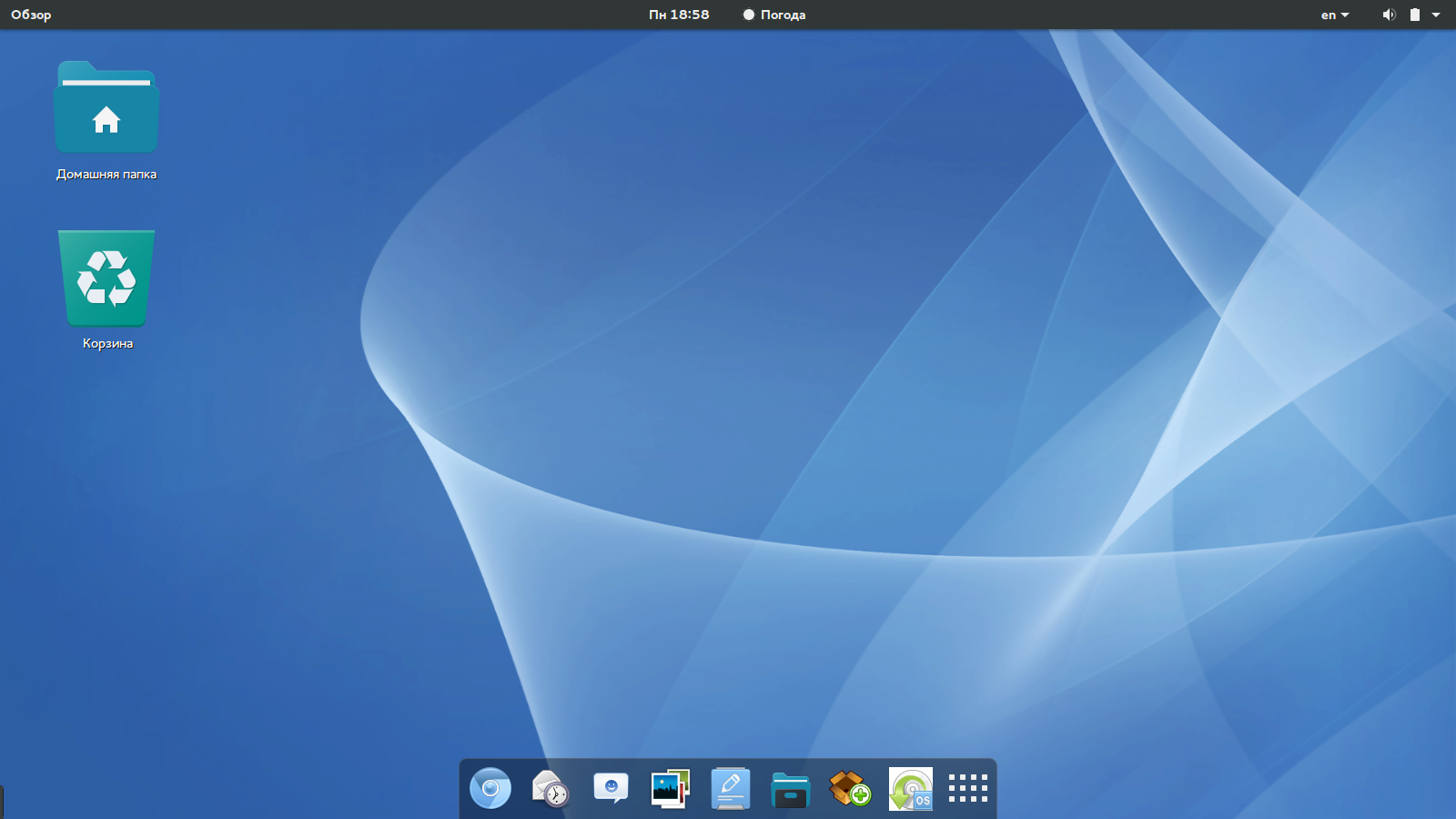Open the OS installer disc icon in dock

(x=911, y=788)
